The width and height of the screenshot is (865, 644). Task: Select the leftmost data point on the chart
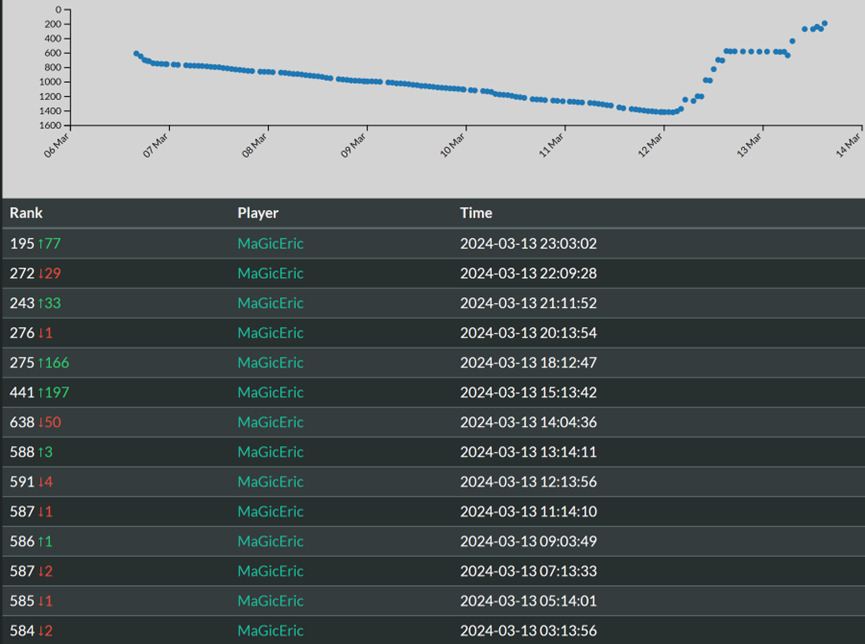tap(136, 54)
